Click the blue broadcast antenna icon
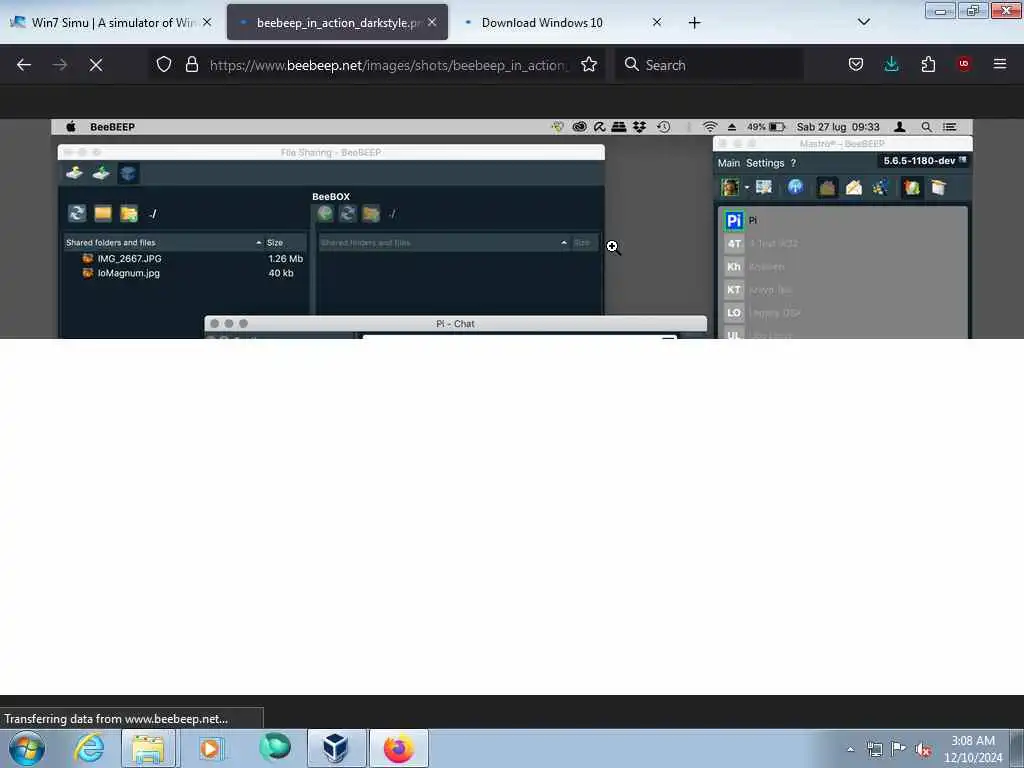Screen dimensions: 1024x768 click(795, 188)
